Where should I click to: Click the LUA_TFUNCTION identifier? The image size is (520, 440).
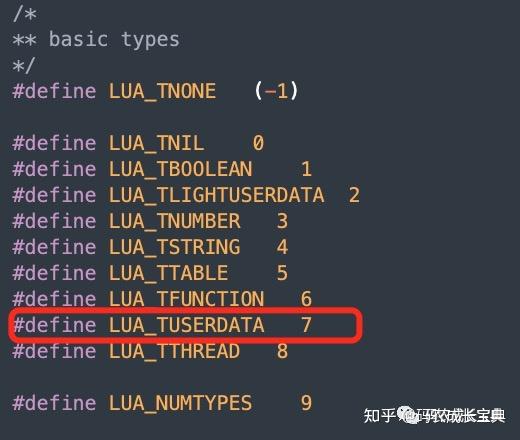(186, 299)
